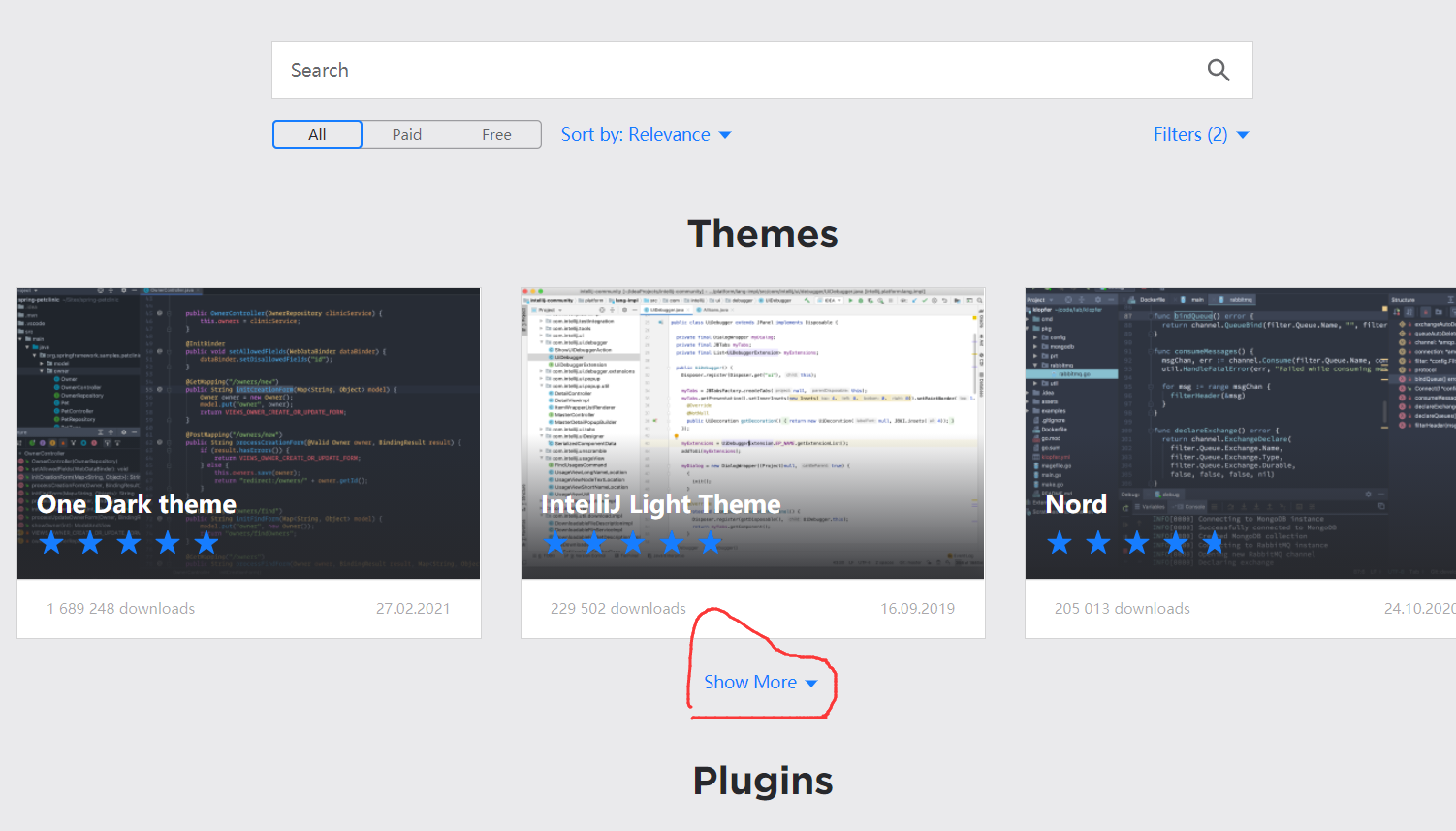1456x831 pixels.
Task: Open the Sort by: Relevance dropdown
Action: 646,135
